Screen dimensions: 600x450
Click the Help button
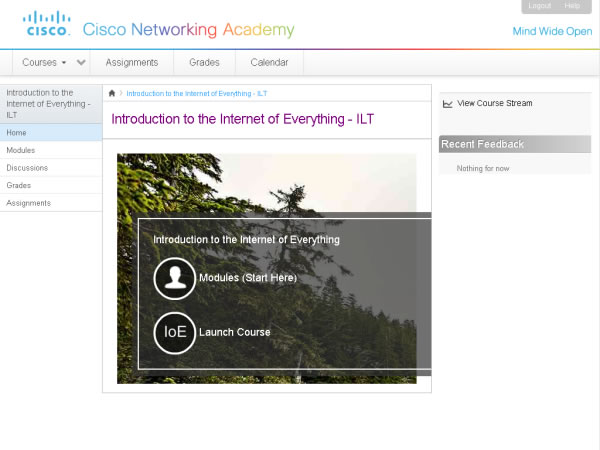[572, 6]
